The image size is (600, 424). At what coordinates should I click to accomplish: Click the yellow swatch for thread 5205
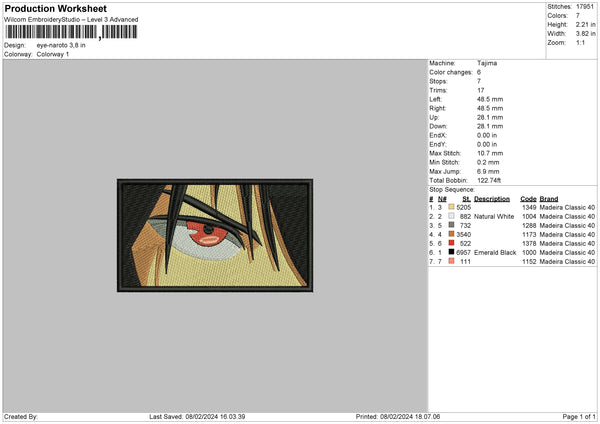[451, 207]
